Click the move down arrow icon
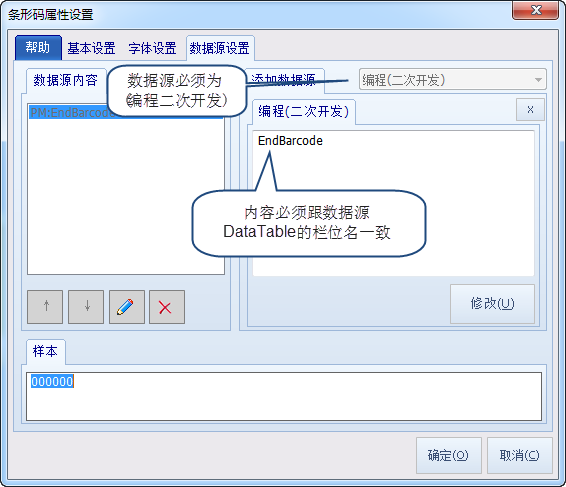566x487 pixels. (x=86, y=307)
